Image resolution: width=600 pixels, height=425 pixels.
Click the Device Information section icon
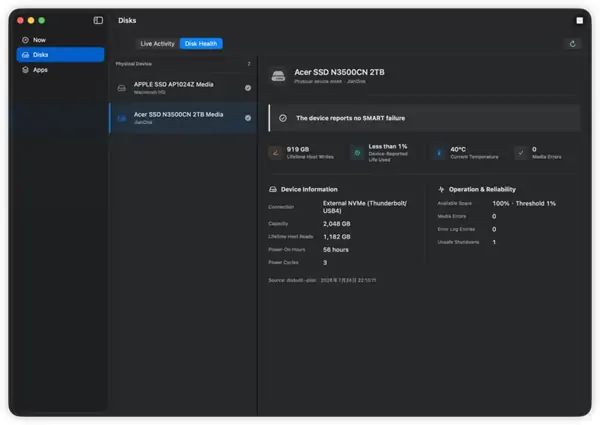(x=273, y=189)
